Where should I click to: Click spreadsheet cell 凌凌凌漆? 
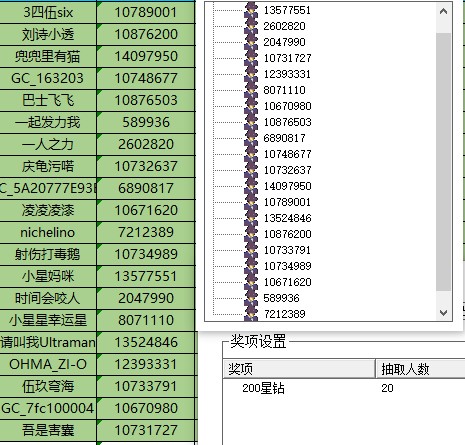click(48, 210)
